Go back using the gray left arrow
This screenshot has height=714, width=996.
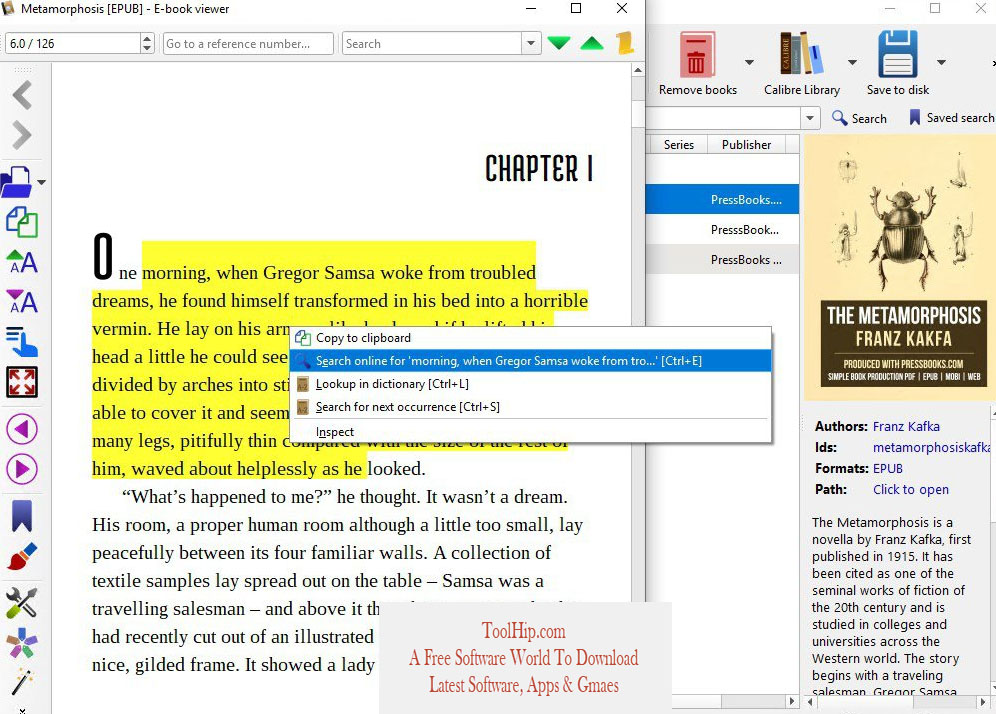22,95
